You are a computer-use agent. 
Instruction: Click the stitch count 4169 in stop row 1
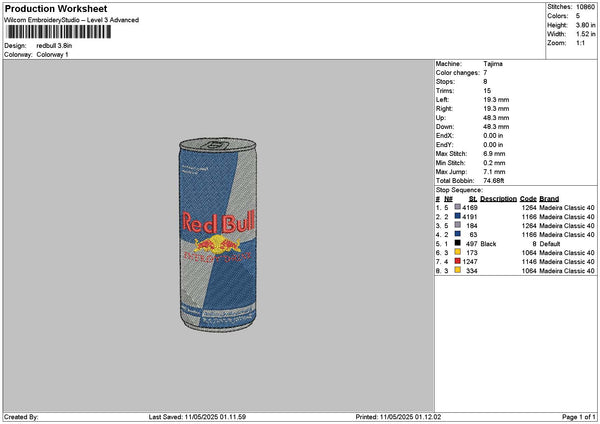click(x=470, y=208)
